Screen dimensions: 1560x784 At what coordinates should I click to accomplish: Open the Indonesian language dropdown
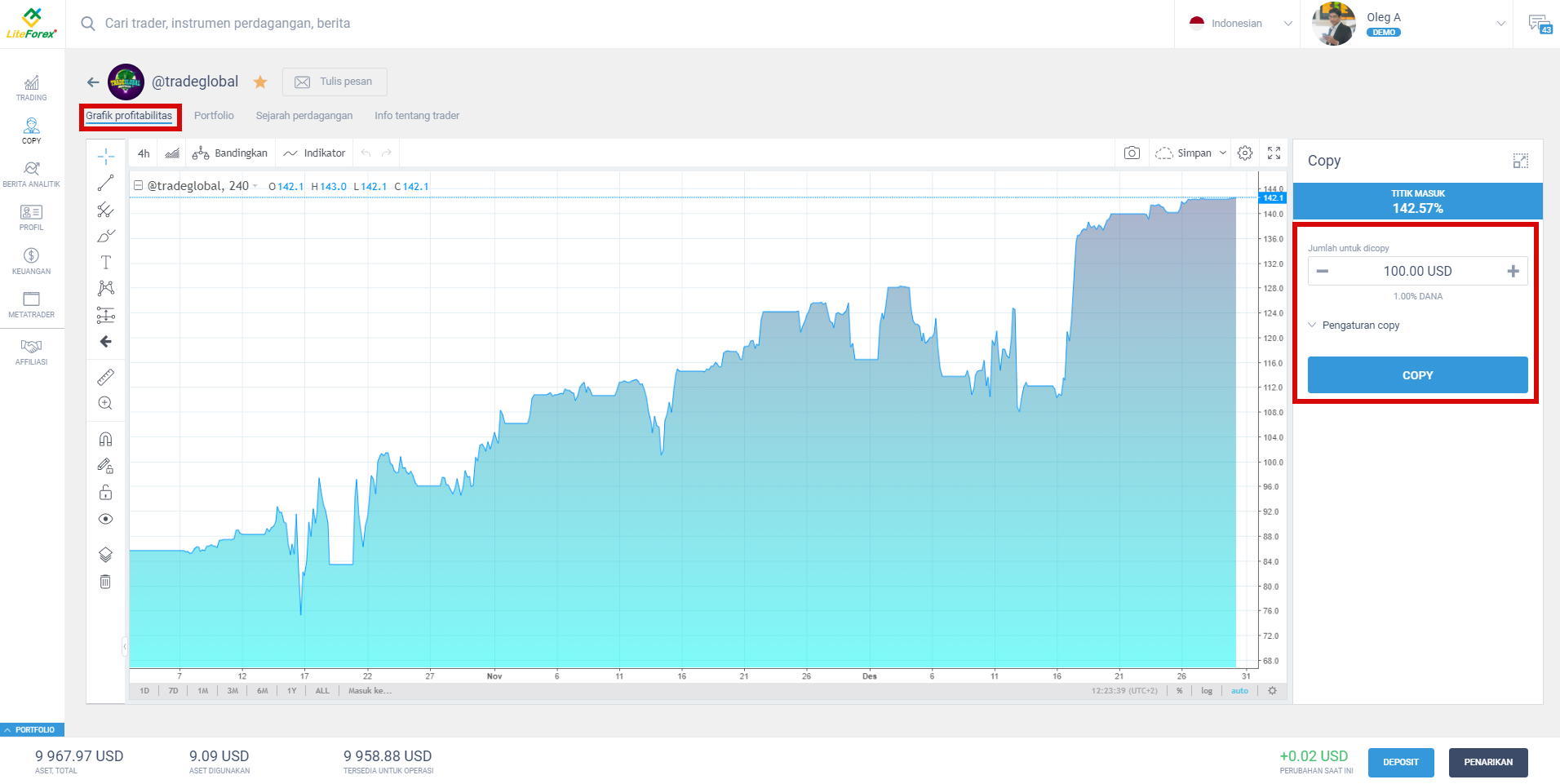click(x=1236, y=23)
